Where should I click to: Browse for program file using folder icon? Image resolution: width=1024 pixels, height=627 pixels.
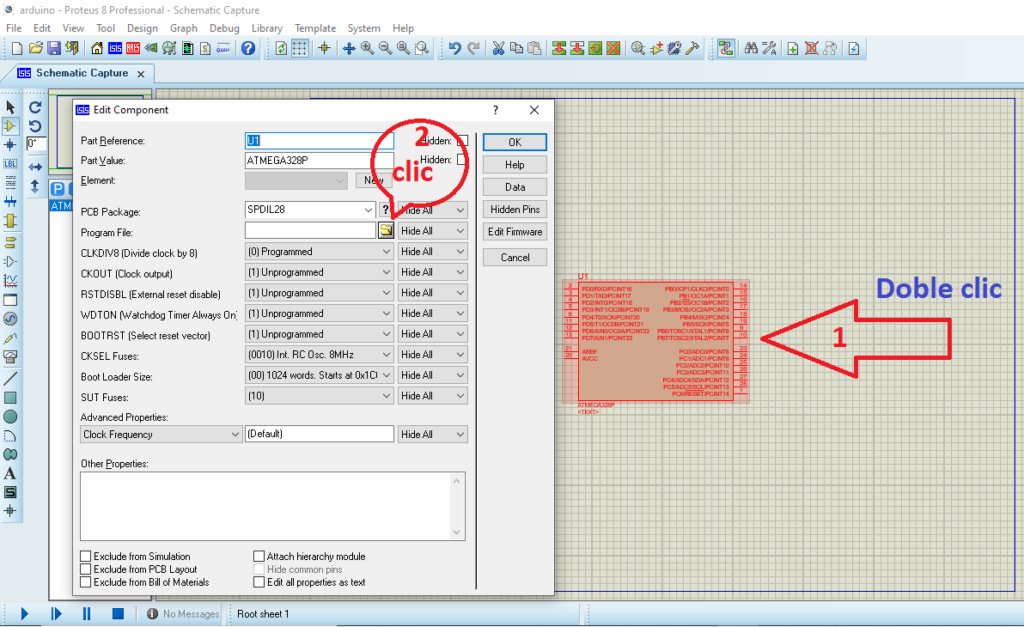coord(386,231)
